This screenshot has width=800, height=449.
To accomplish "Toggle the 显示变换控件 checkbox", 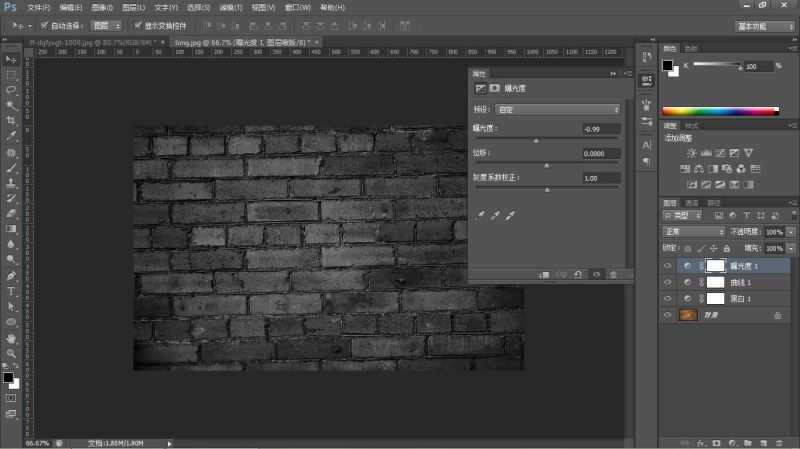I will click(137, 25).
